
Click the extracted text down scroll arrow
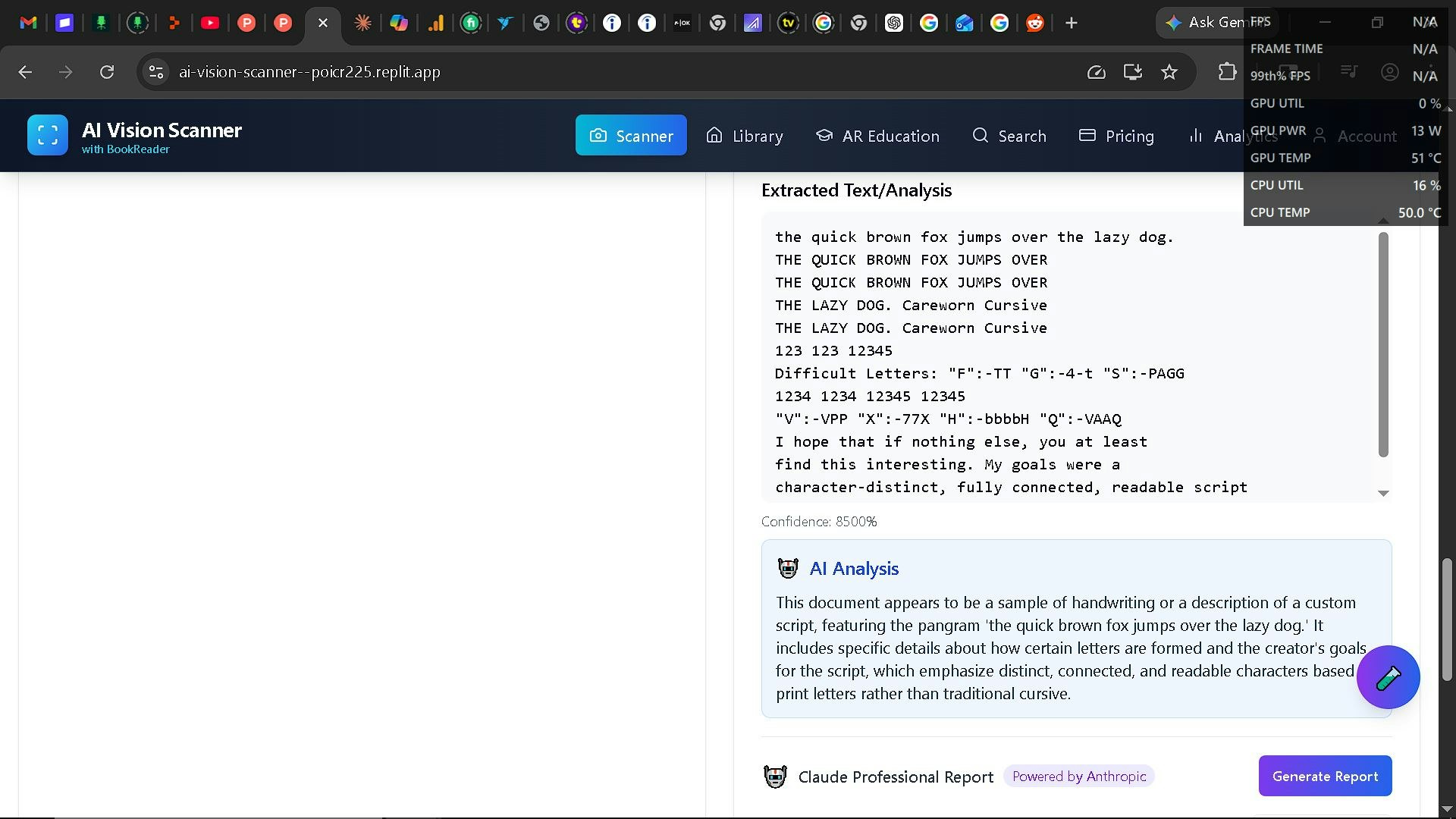(x=1383, y=494)
